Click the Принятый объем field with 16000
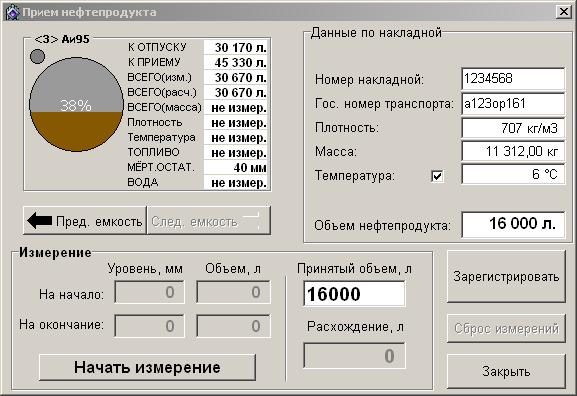 pyautogui.click(x=354, y=294)
